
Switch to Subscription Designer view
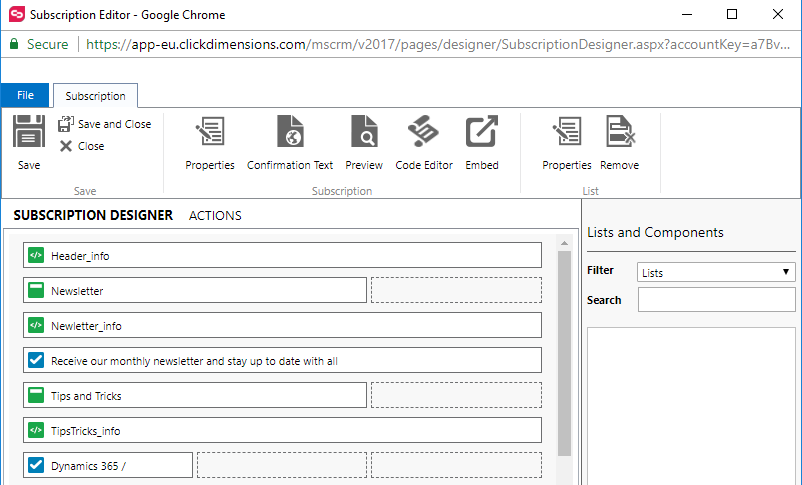pos(93,215)
